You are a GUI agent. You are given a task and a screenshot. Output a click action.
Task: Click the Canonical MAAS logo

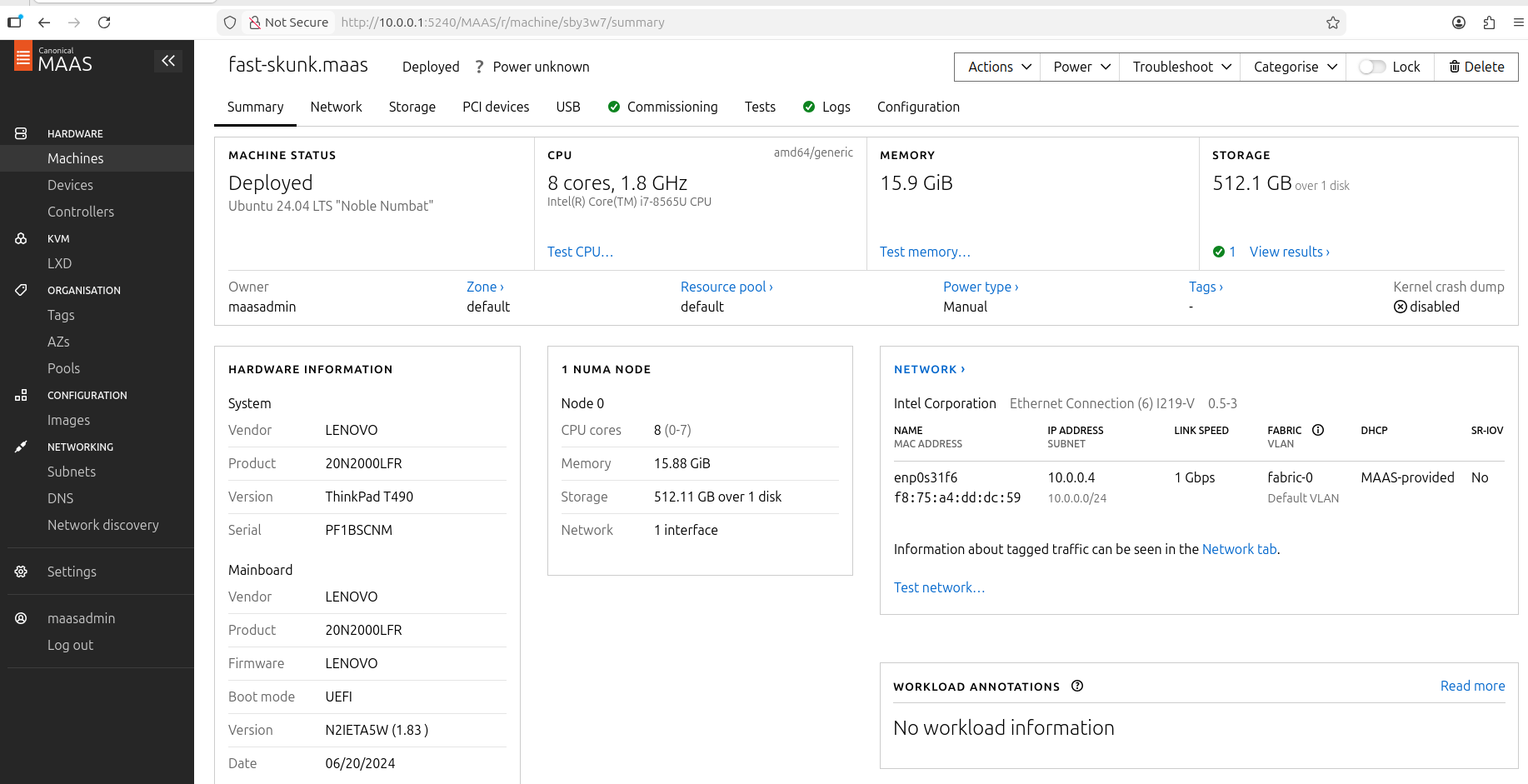[x=54, y=59]
